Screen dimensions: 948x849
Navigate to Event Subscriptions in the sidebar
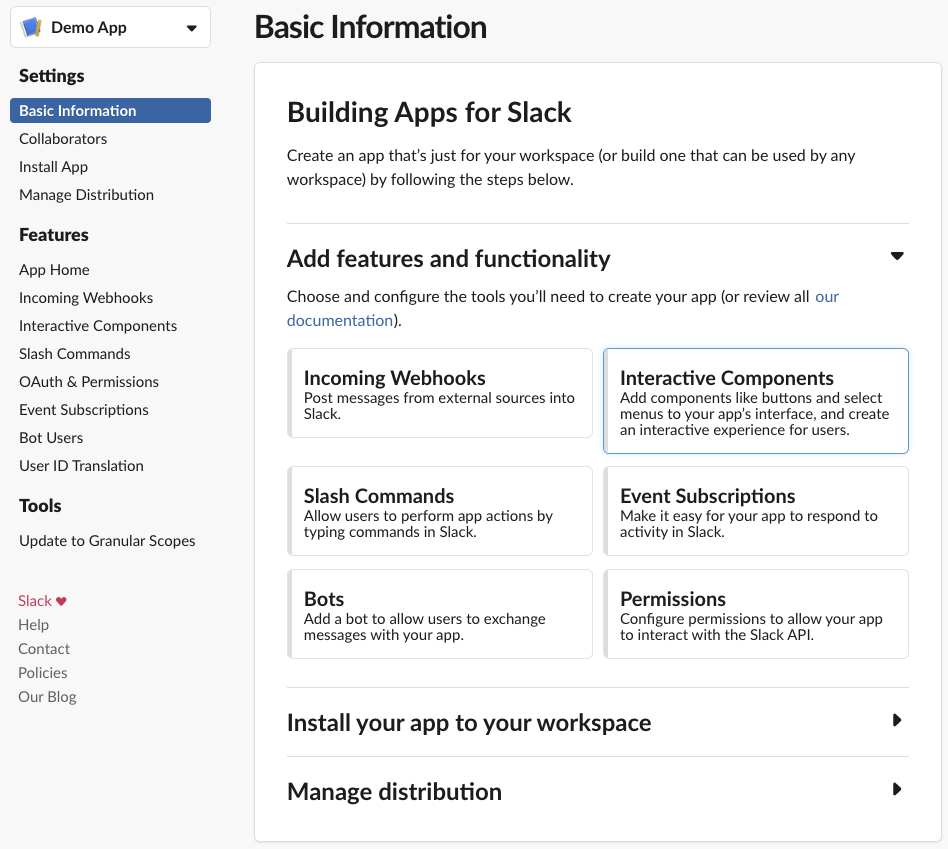click(x=84, y=410)
